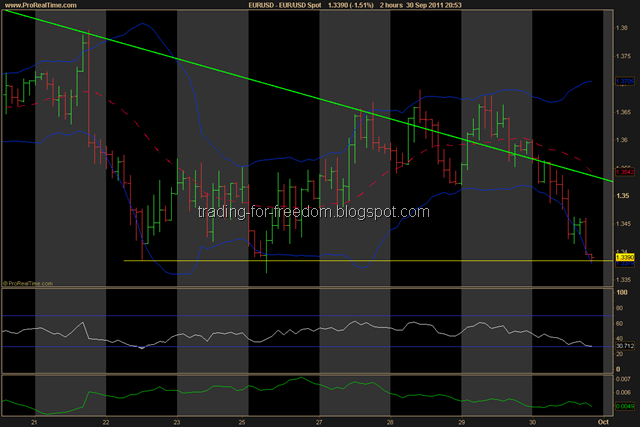Select the 60 level on RSI axis
This screenshot has height=427, width=640.
point(620,324)
